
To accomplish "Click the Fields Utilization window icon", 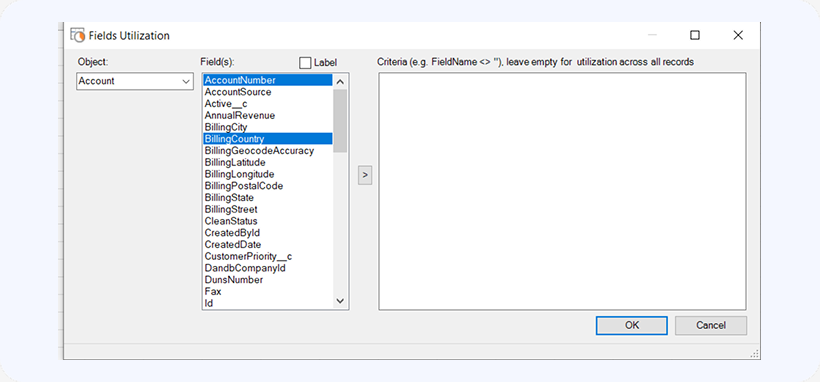I will [x=77, y=36].
